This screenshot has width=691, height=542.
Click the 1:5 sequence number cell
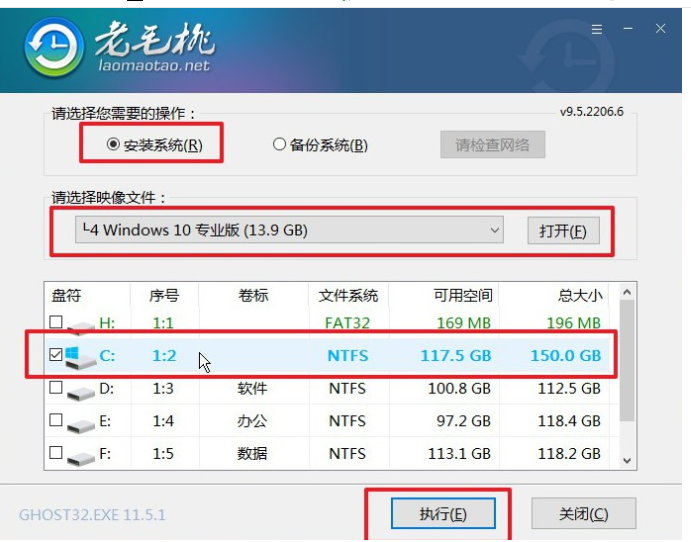pos(163,454)
